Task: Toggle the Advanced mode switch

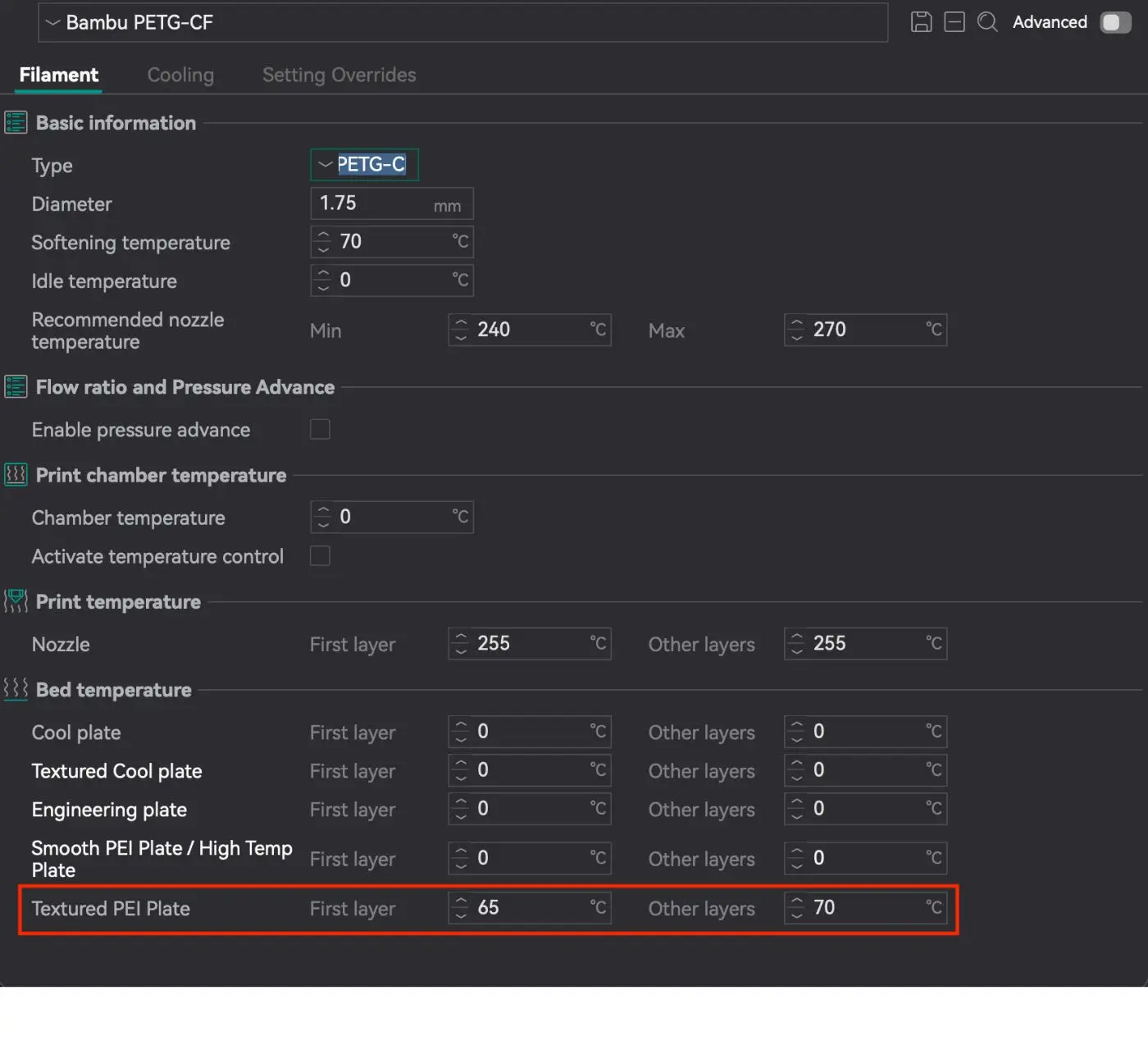Action: (x=1115, y=22)
